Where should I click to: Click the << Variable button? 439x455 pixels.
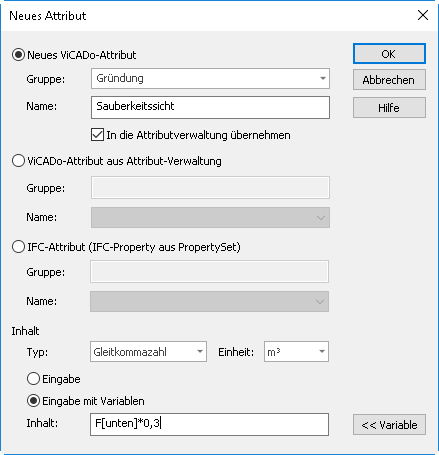click(x=389, y=425)
